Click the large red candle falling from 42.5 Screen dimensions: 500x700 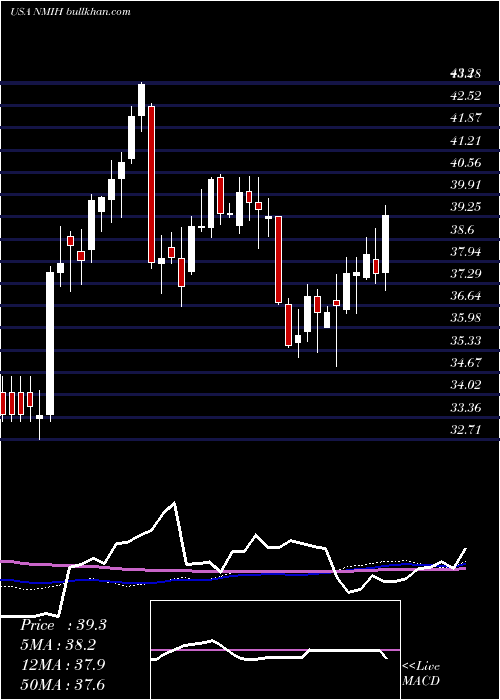[x=151, y=185]
